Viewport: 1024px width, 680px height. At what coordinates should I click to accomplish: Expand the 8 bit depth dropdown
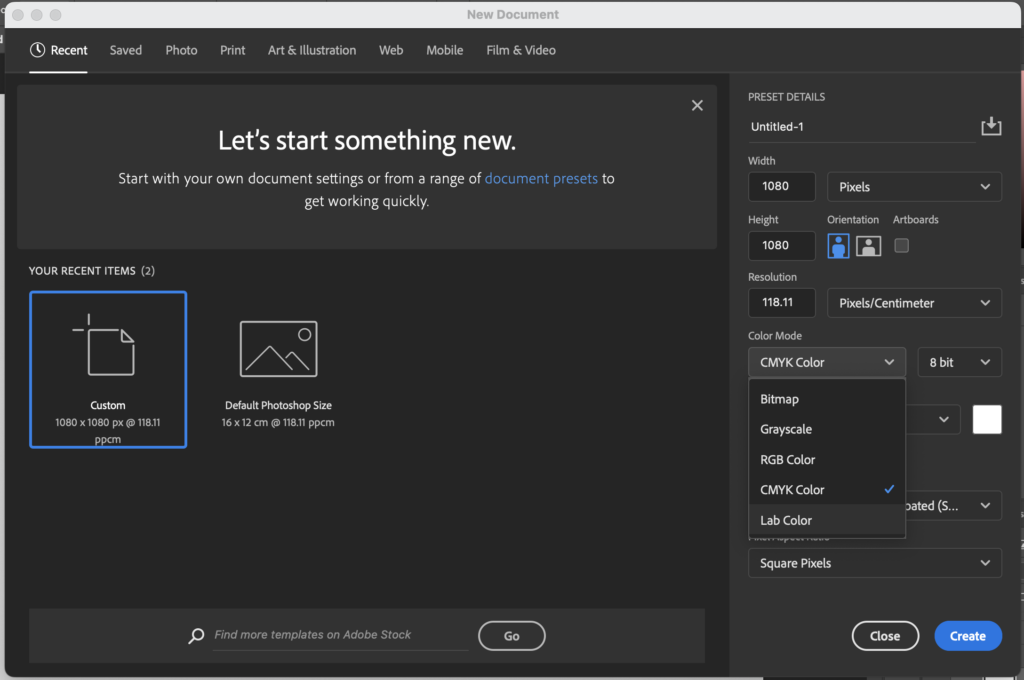pos(959,362)
